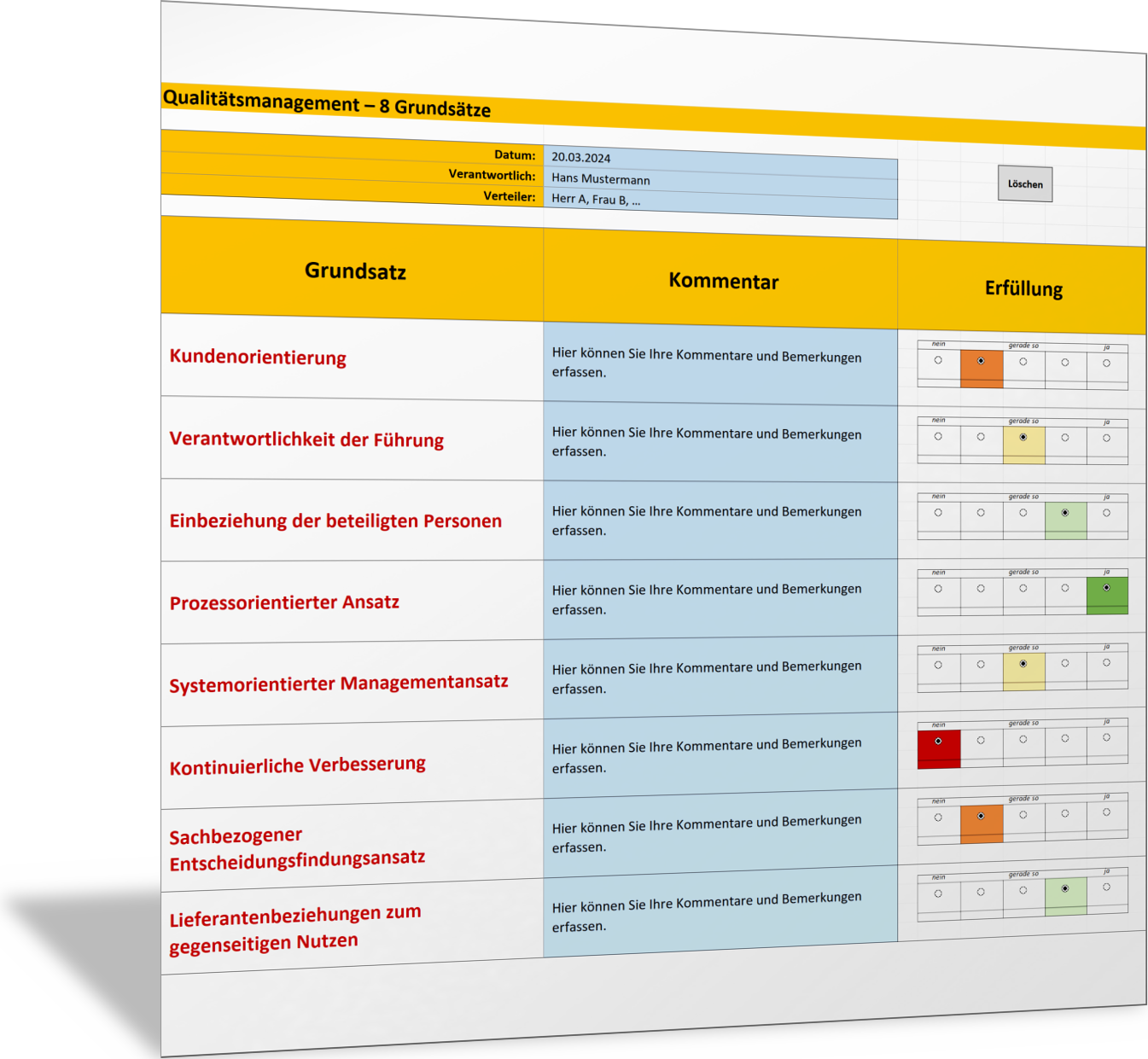
Task: Set Prozessorientierter Ansatz to 'nein'
Action: [x=938, y=589]
